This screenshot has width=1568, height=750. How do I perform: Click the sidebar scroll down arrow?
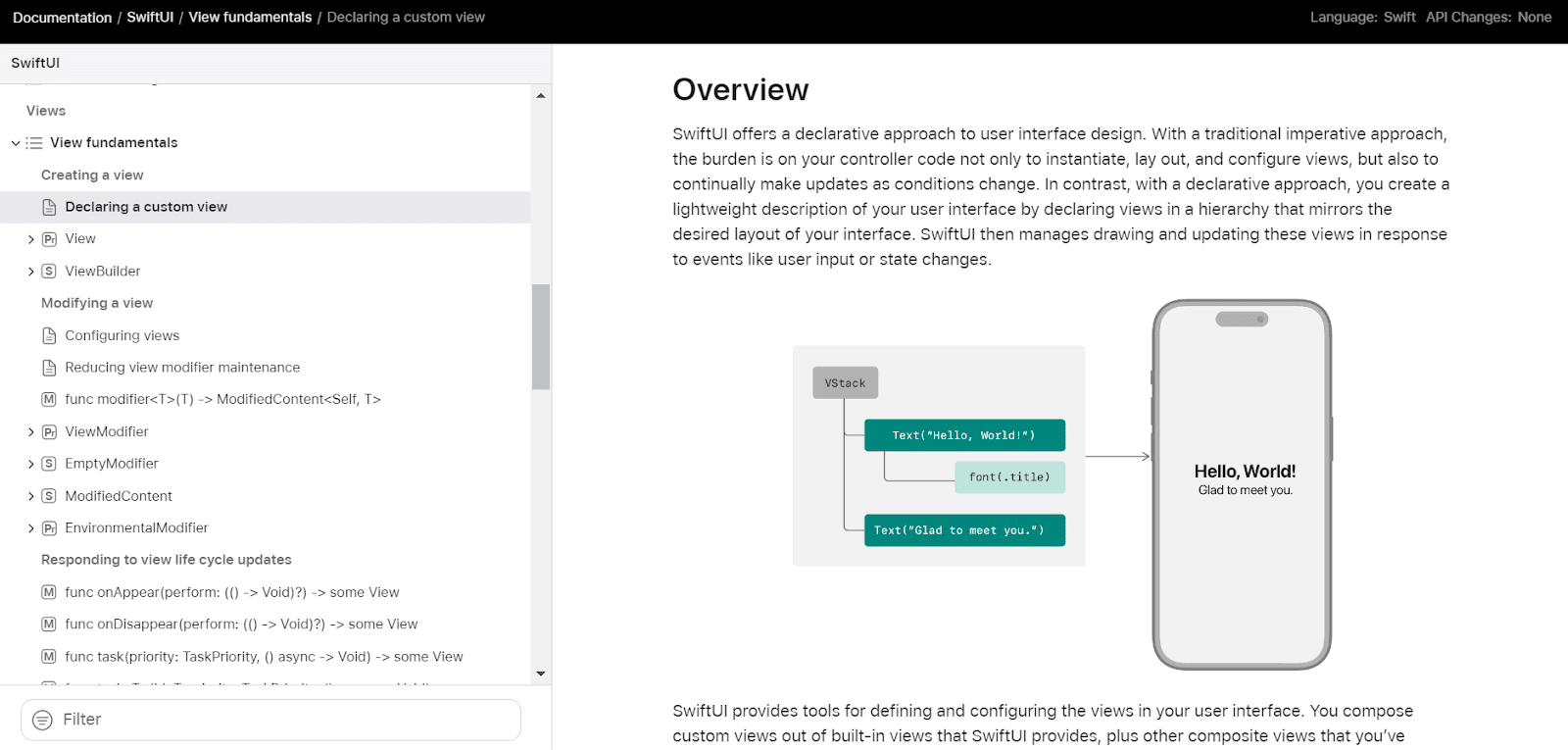(x=541, y=675)
